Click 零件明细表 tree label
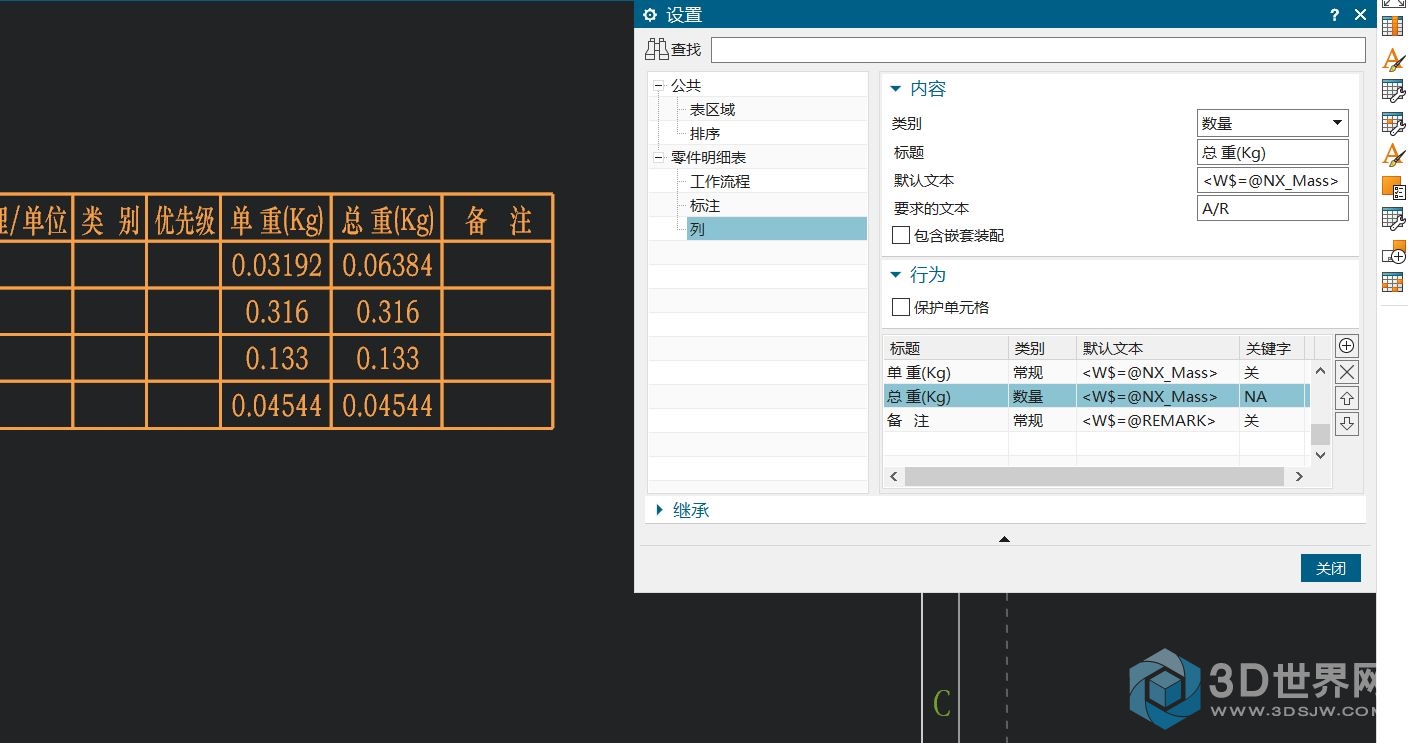1412x743 pixels. click(708, 158)
